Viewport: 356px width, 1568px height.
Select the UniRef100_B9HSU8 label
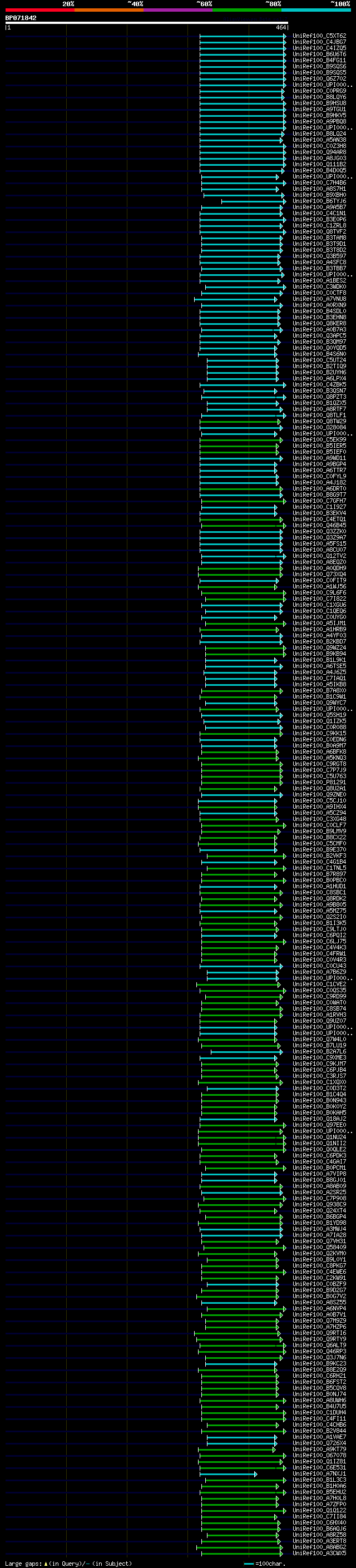tap(319, 103)
